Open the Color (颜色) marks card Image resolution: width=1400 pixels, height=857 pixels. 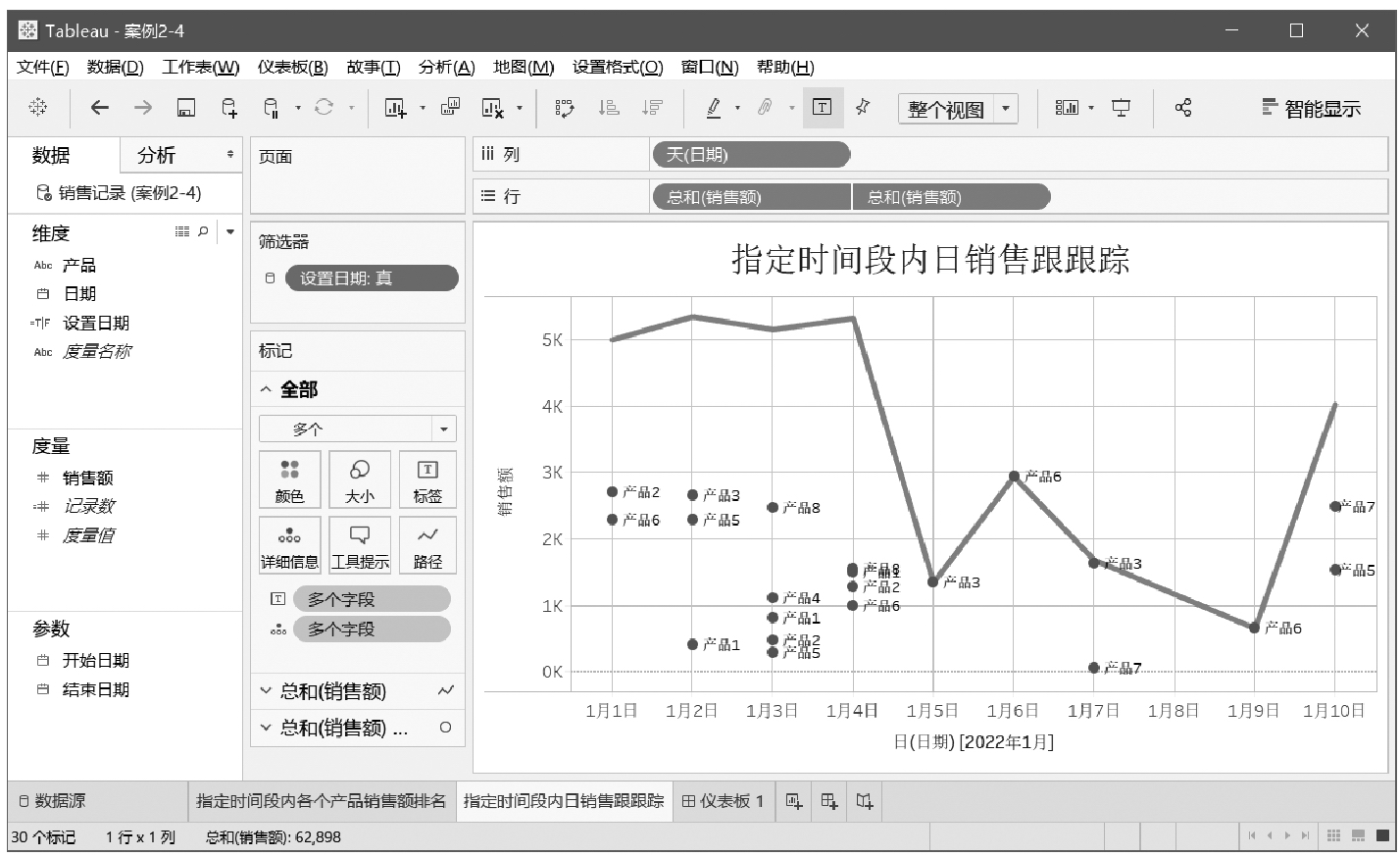click(289, 480)
